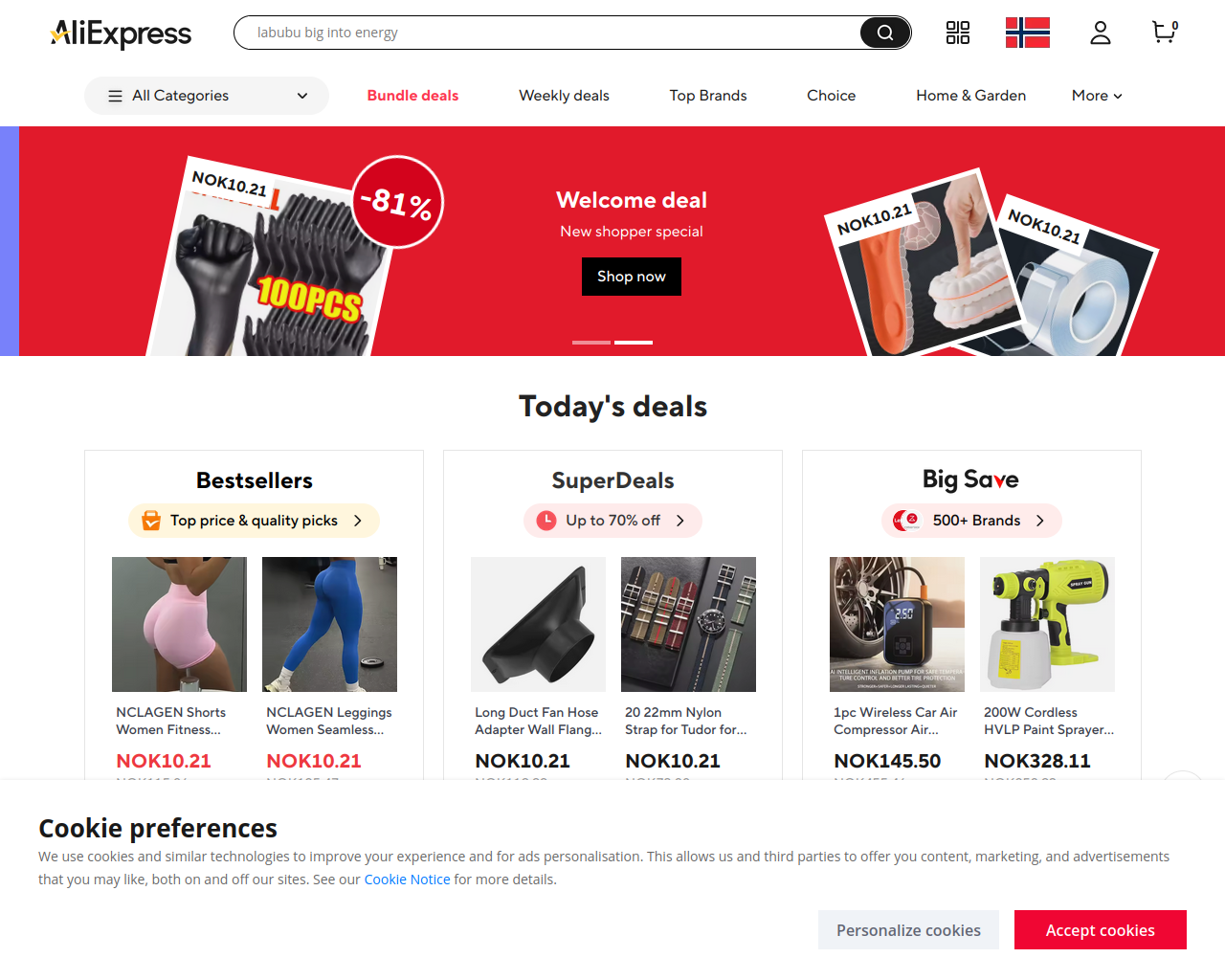Go to Weekly deals menu item
The height and width of the screenshot is (980, 1225).
564,96
